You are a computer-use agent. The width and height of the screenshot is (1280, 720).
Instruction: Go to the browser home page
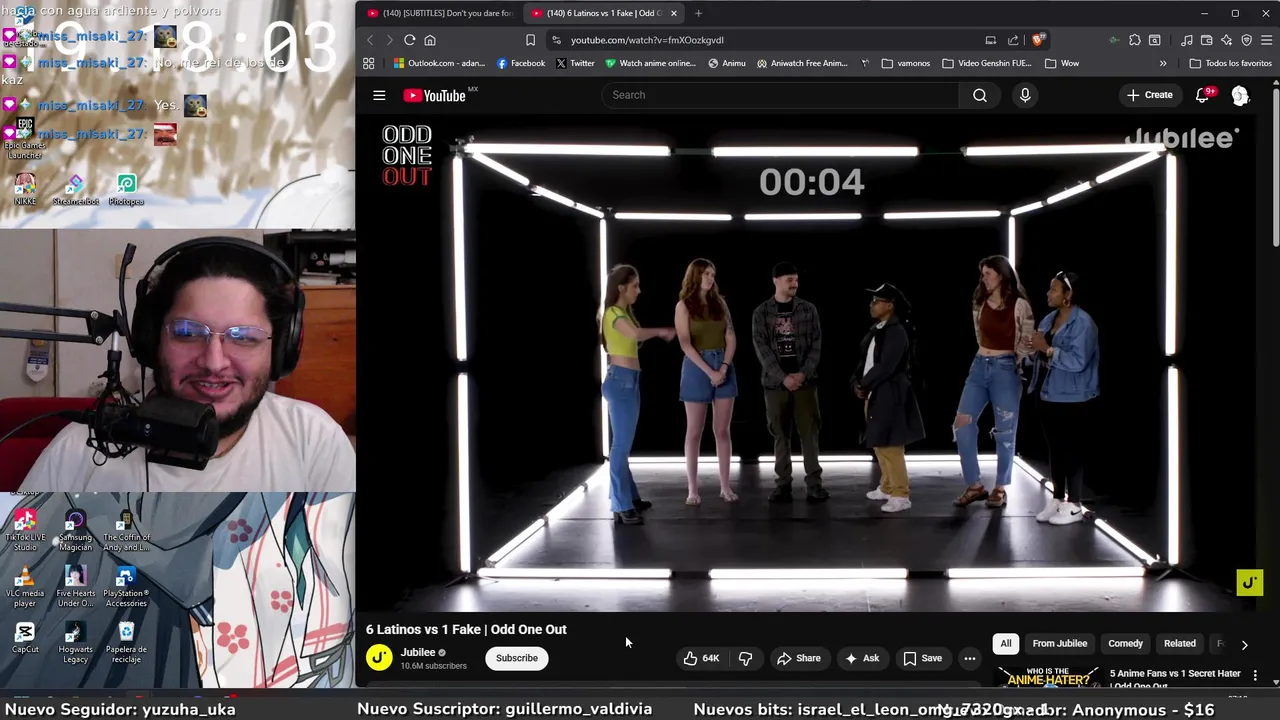(430, 40)
